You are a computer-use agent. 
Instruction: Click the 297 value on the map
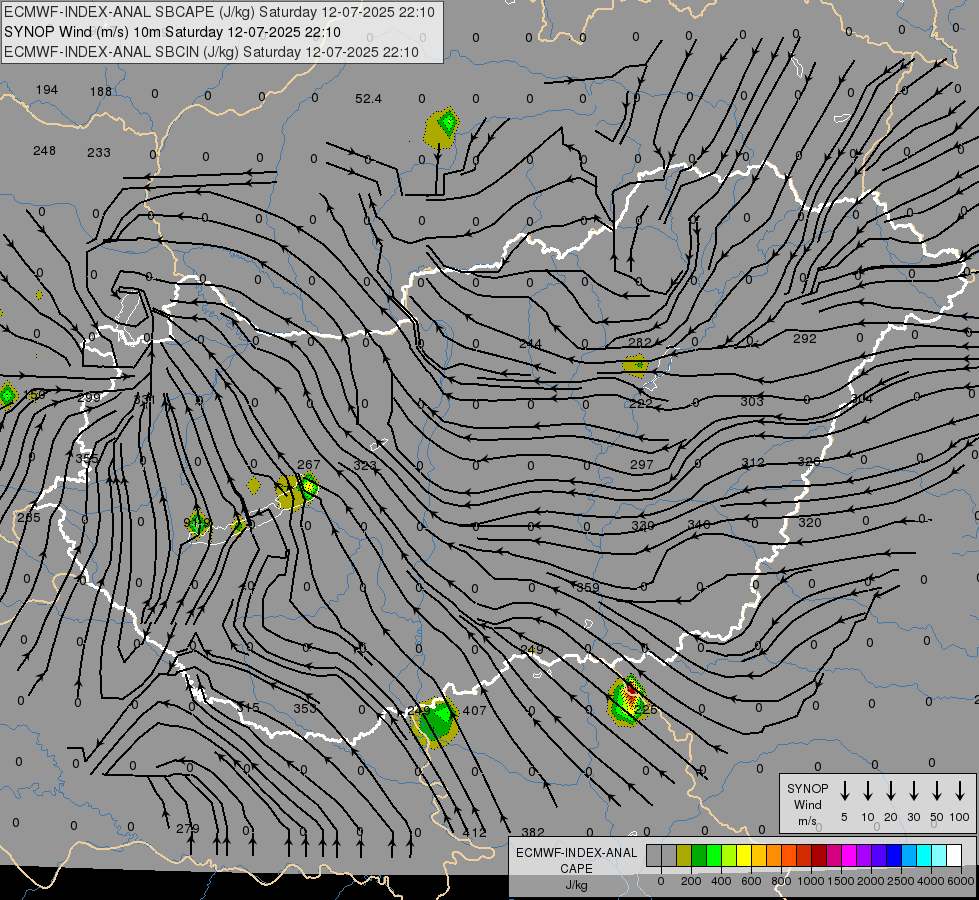pyautogui.click(x=641, y=465)
